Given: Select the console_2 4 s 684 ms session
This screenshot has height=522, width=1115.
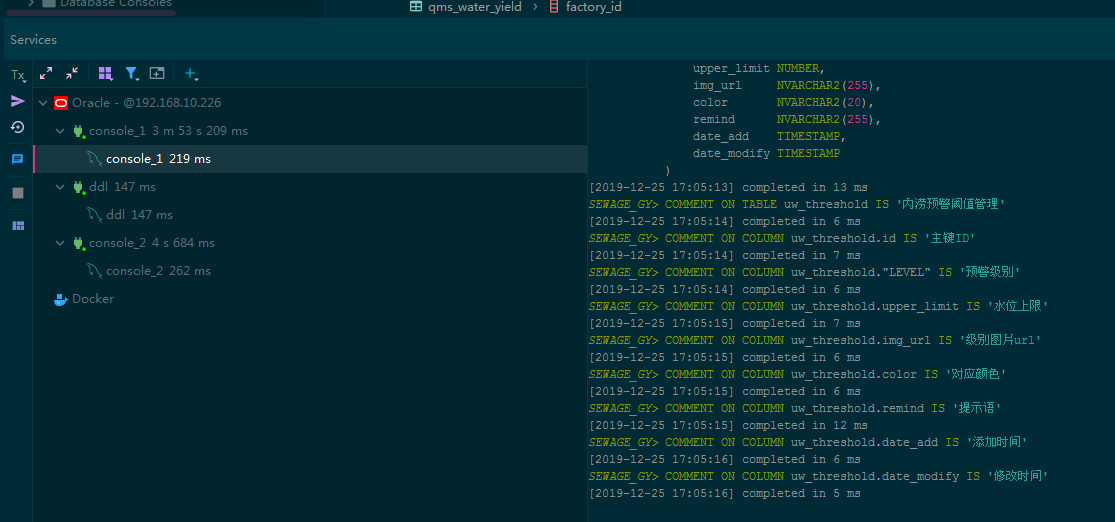Looking at the screenshot, I should (310, 243).
